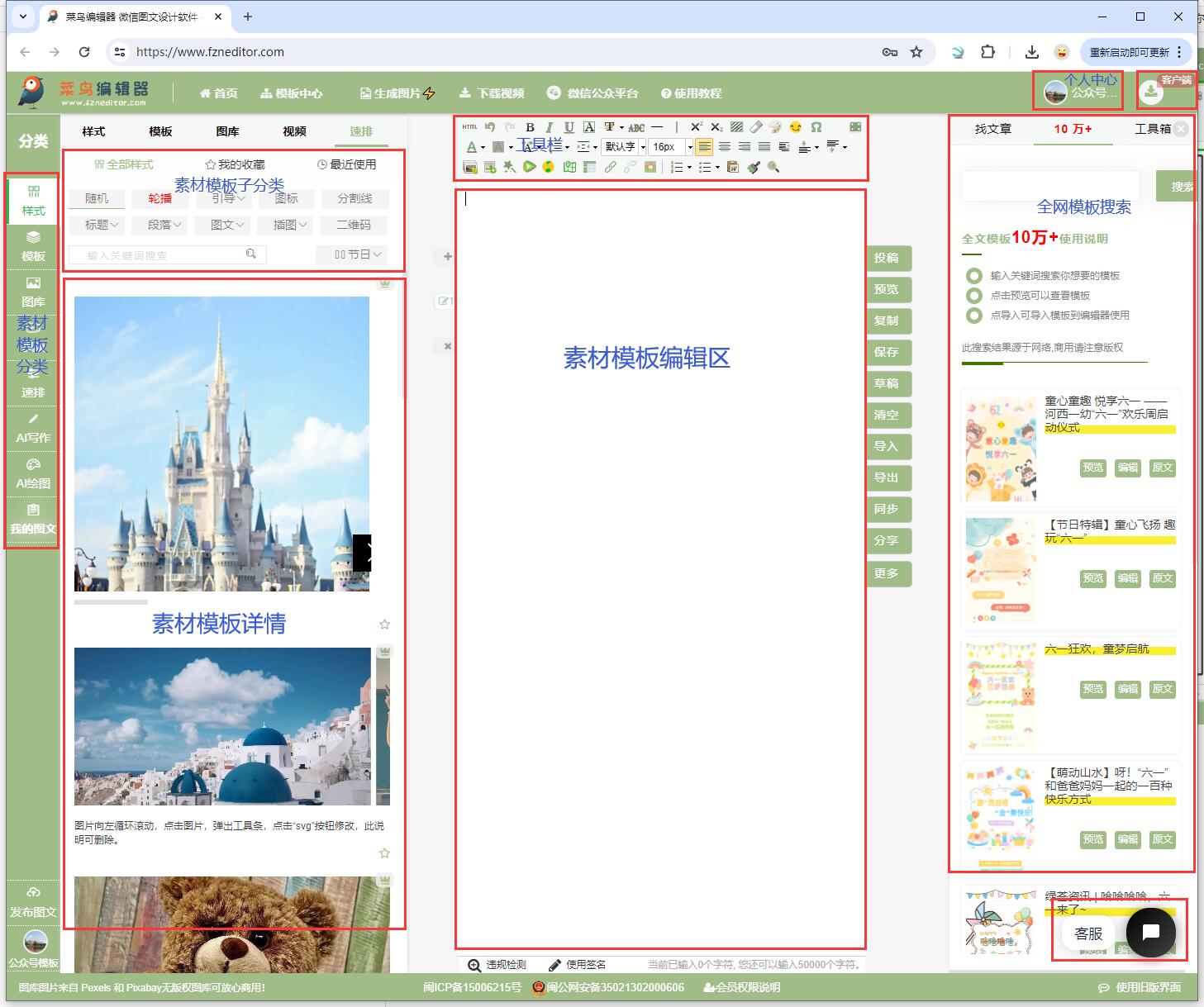This screenshot has height=1007, width=1204.
Task: Insert multiple images using toolbar image icon
Action: click(x=470, y=167)
